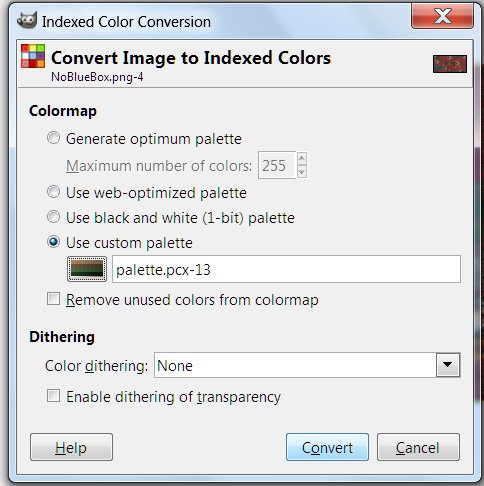
Task: Click the indexed colors grid icon
Action: click(x=33, y=56)
